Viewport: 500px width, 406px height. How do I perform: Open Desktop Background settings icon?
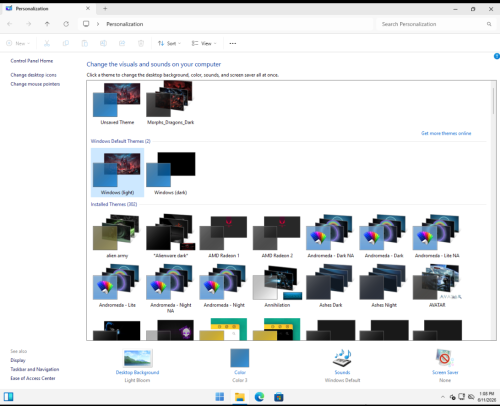[x=137, y=358]
